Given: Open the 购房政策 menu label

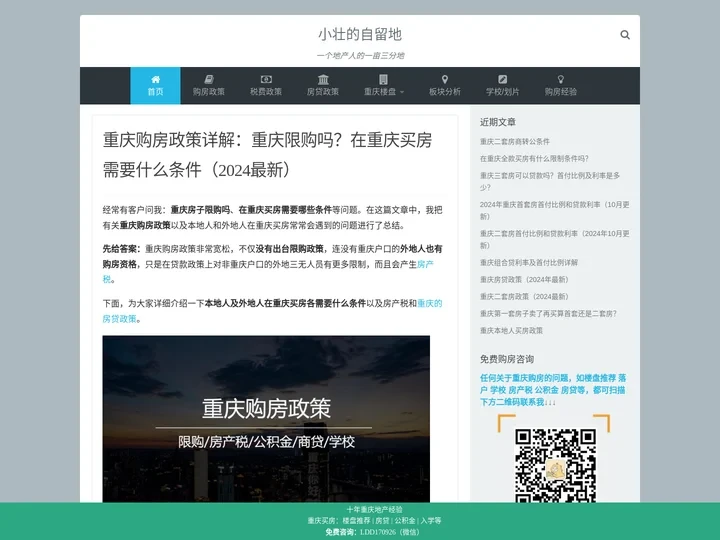Looking at the screenshot, I should click(x=208, y=91).
